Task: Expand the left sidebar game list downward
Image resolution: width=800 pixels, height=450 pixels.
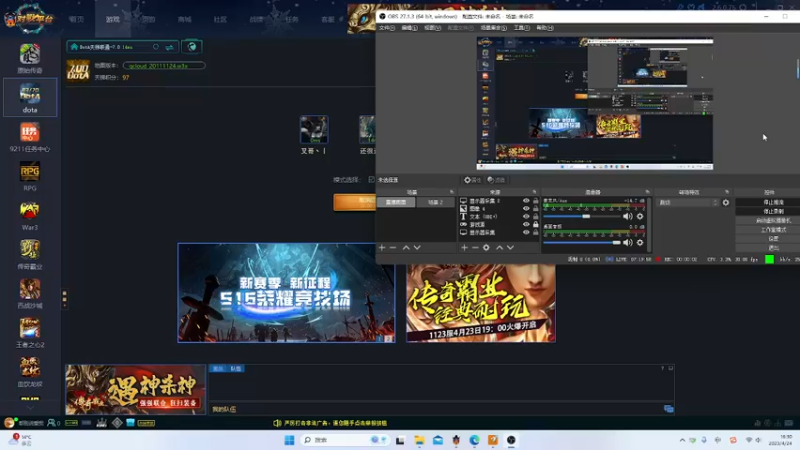Action: click(x=30, y=408)
